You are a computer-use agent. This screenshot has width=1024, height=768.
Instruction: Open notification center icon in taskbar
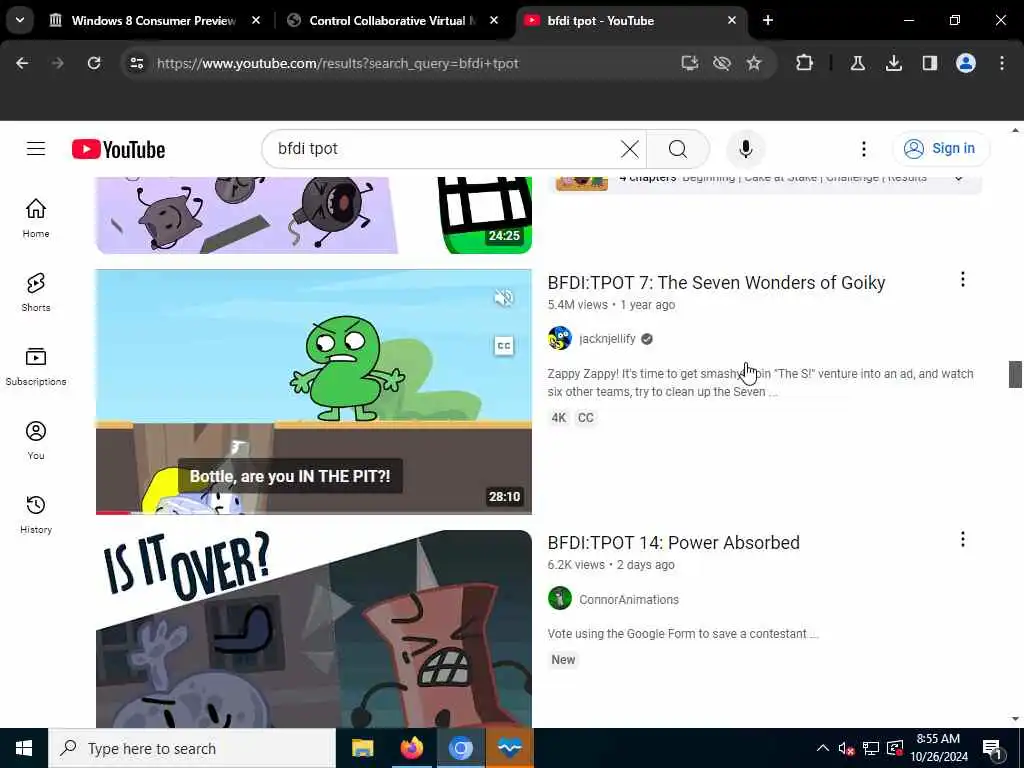[x=992, y=748]
